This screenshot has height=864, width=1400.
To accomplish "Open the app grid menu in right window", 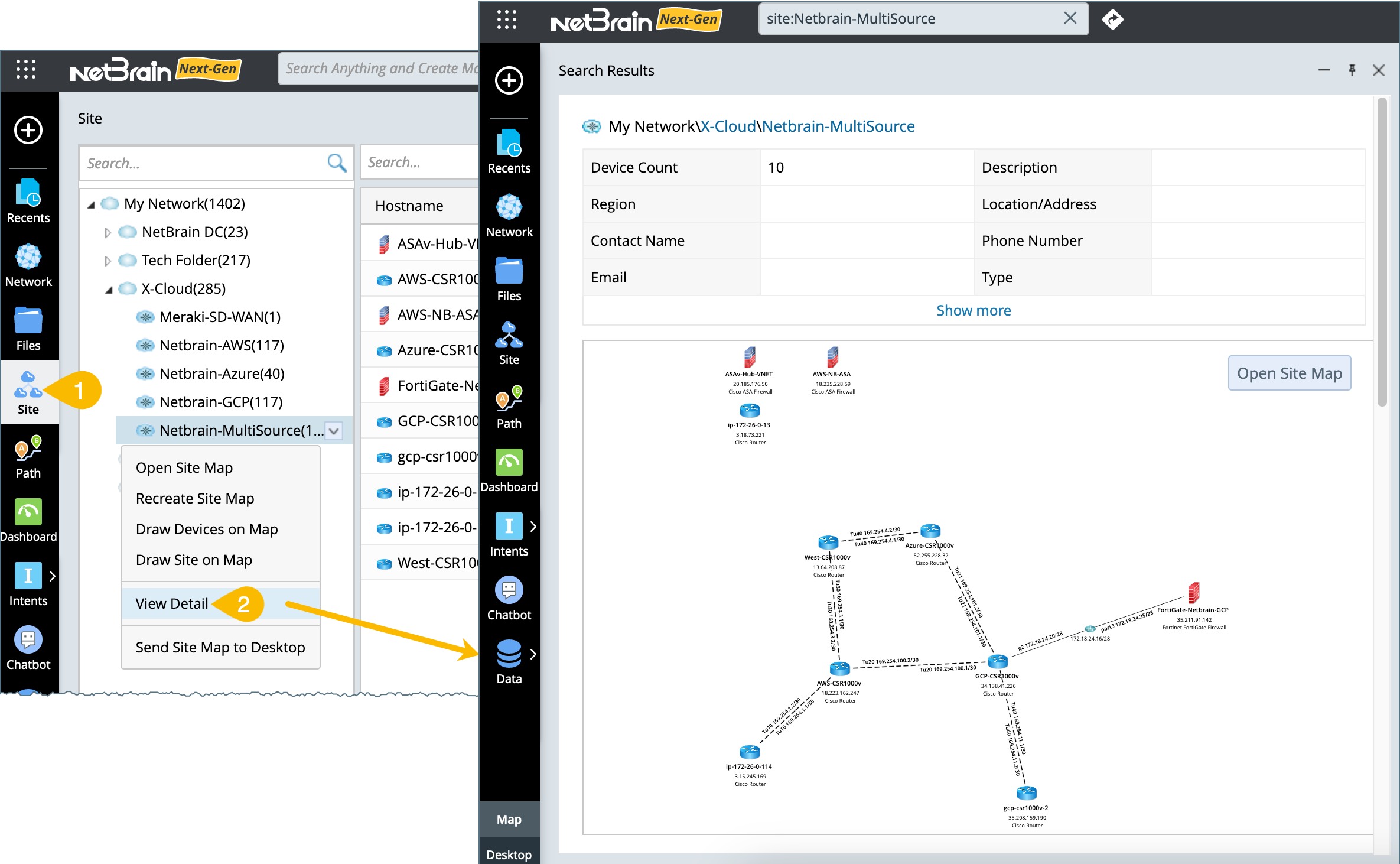I will click(506, 20).
